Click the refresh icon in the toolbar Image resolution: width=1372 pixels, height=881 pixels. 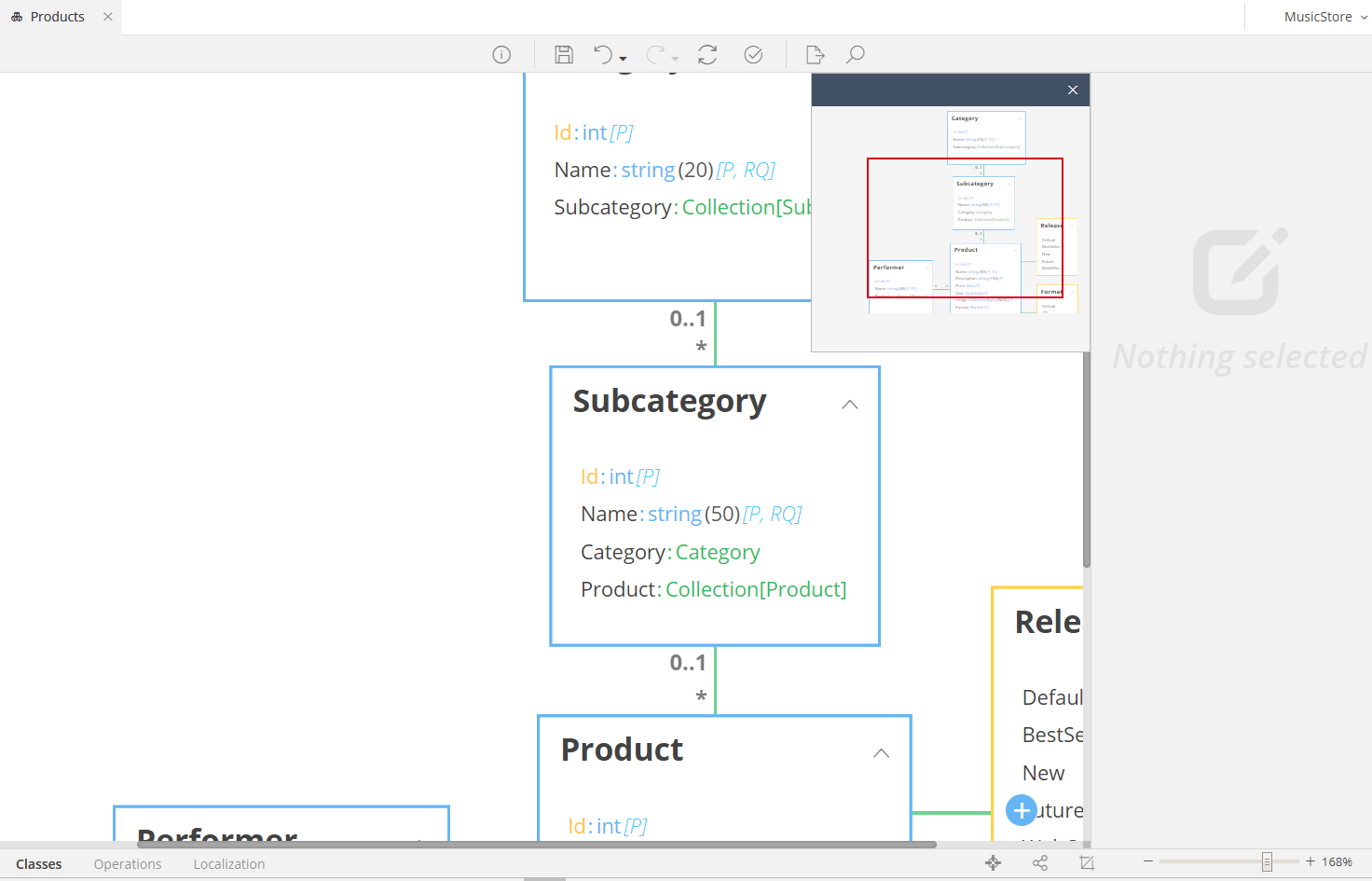coord(707,55)
